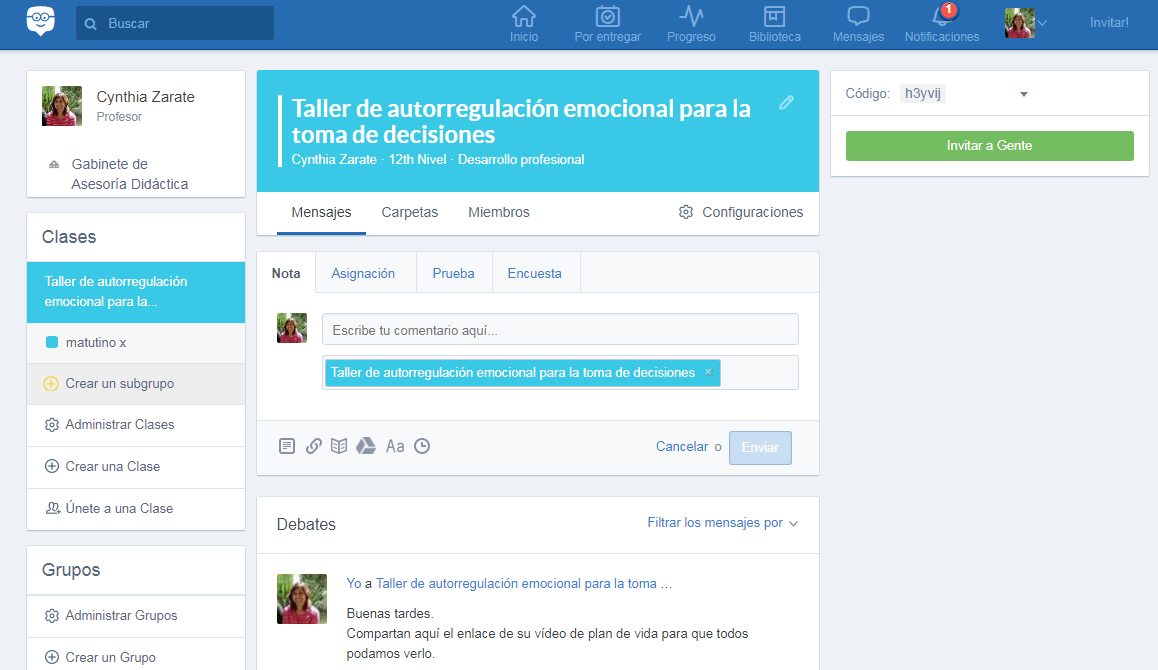Open the Progreso page in top bar

tap(691, 24)
